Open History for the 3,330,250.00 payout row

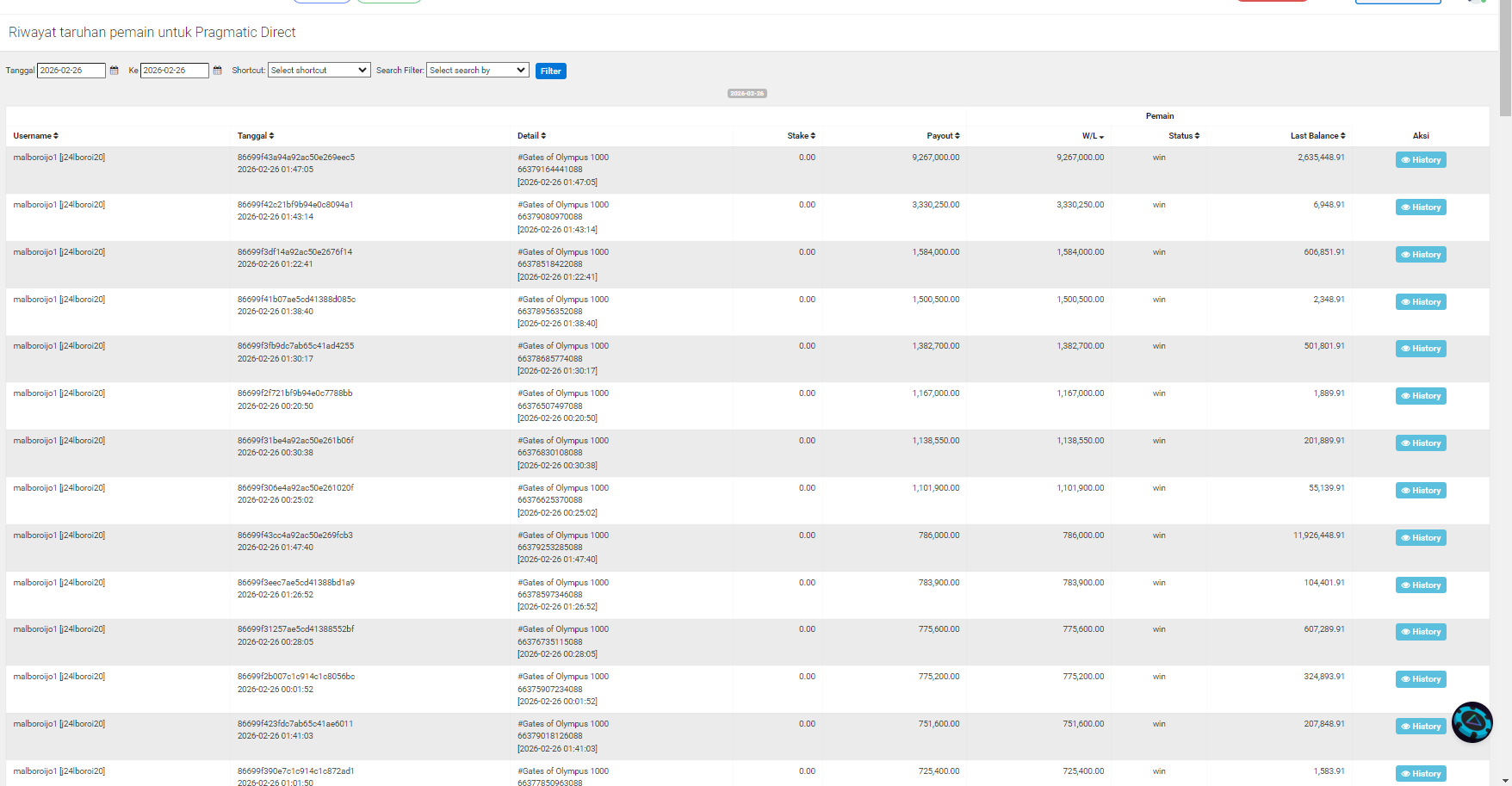click(x=1421, y=207)
